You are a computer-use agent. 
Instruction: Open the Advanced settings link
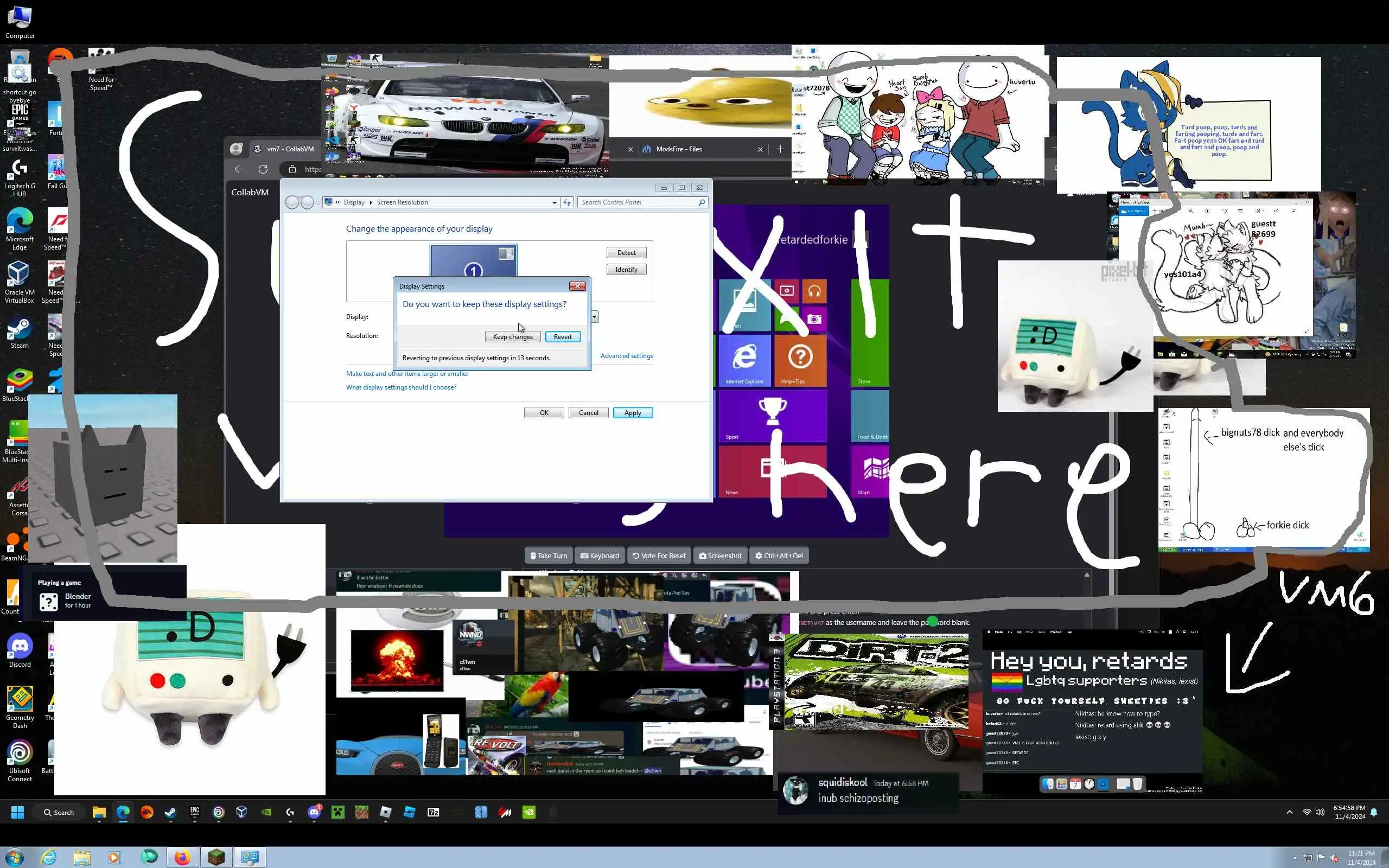point(626,356)
